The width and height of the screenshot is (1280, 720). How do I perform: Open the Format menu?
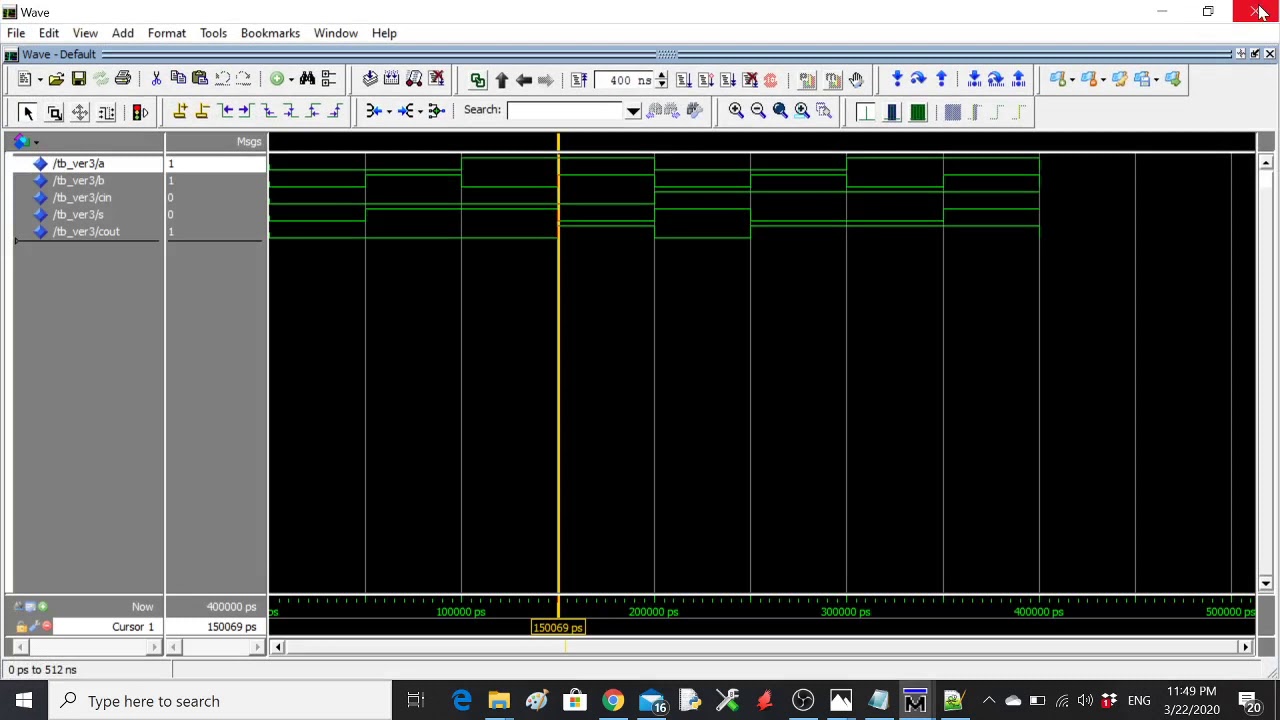point(167,33)
